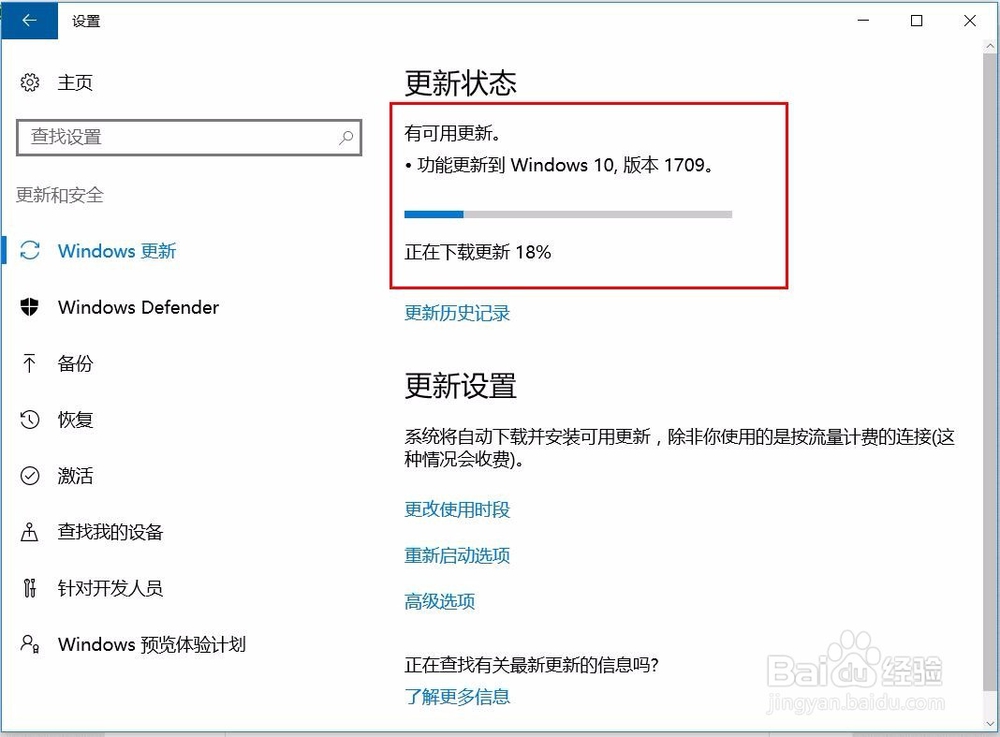This screenshot has height=737, width=1000.
Task: Select the Windows 更新 sidebar item
Action: point(117,251)
